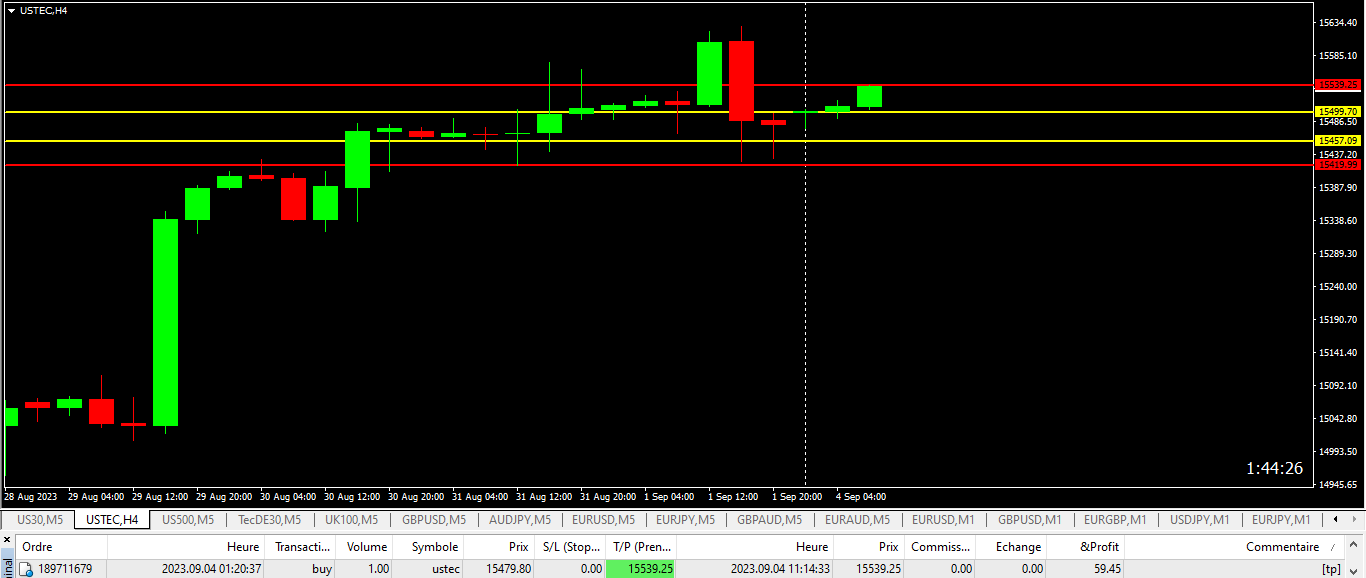Click the vertical dashed period separator line
1366x578 pixels.
tap(806, 300)
